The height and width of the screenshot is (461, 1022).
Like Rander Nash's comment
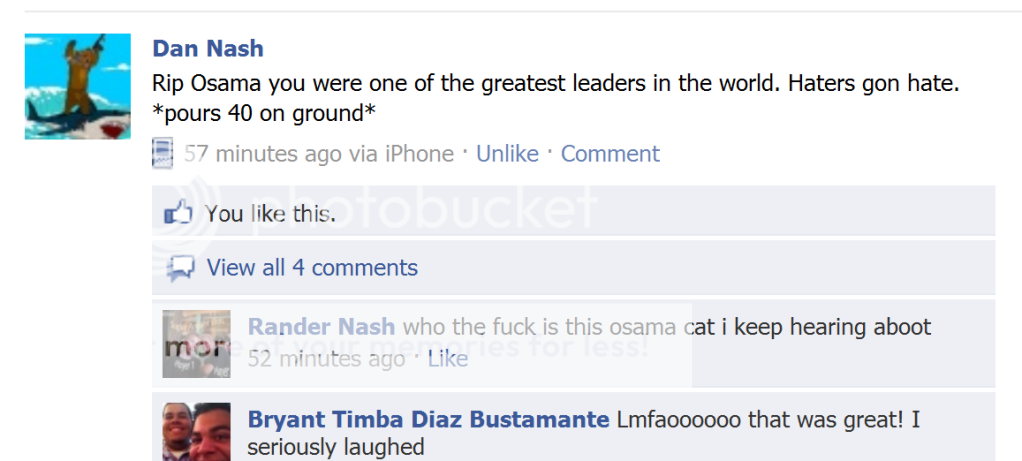point(448,359)
